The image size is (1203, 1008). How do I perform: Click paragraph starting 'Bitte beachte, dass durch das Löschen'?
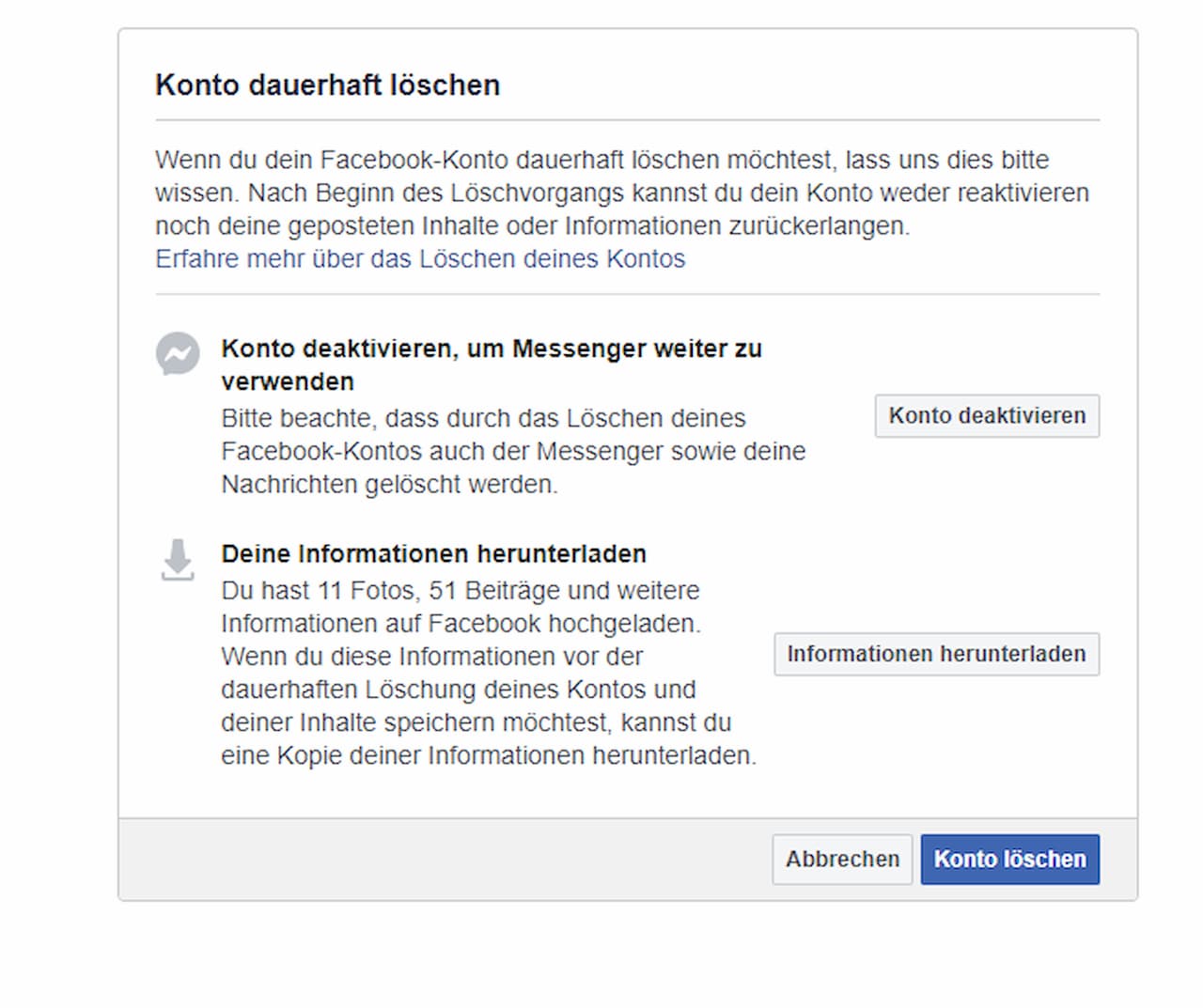(513, 452)
